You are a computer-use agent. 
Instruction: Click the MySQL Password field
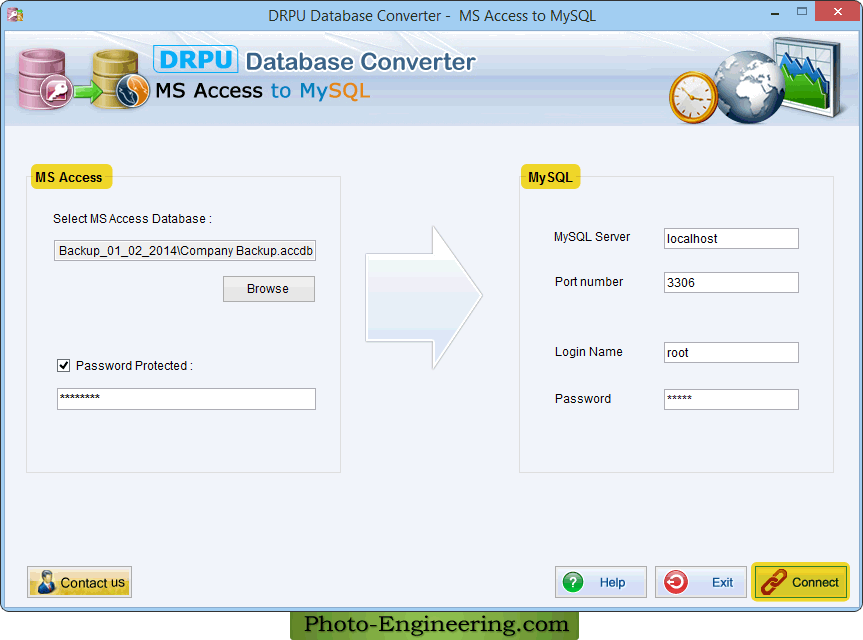pos(731,400)
